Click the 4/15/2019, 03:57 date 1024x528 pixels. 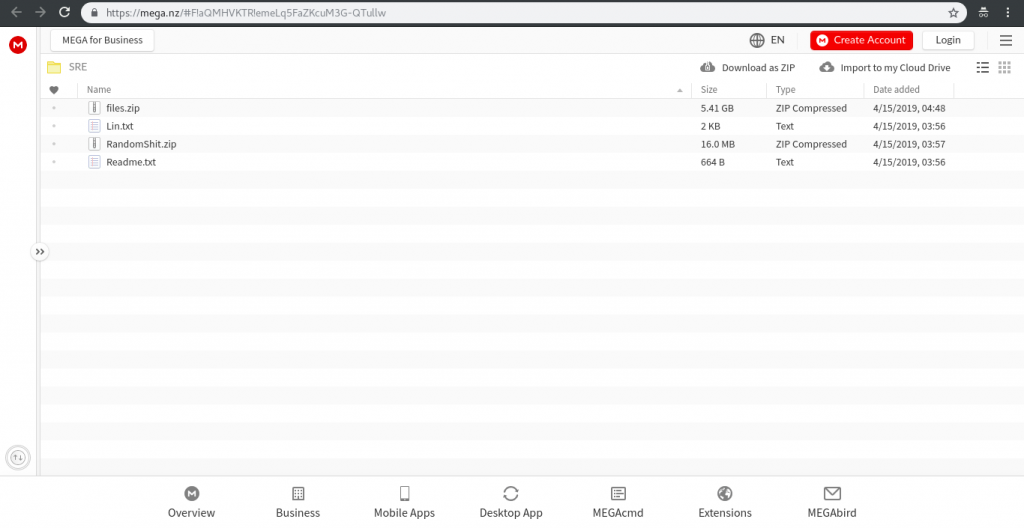(909, 144)
